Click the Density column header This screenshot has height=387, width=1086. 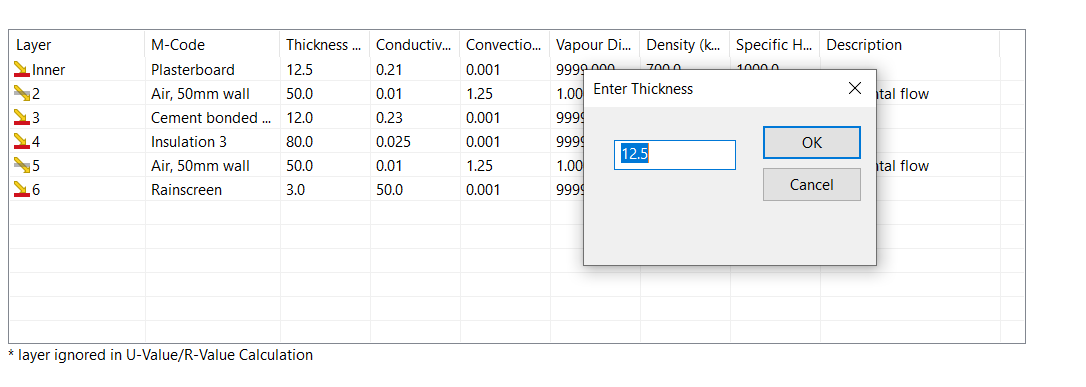[x=684, y=45]
